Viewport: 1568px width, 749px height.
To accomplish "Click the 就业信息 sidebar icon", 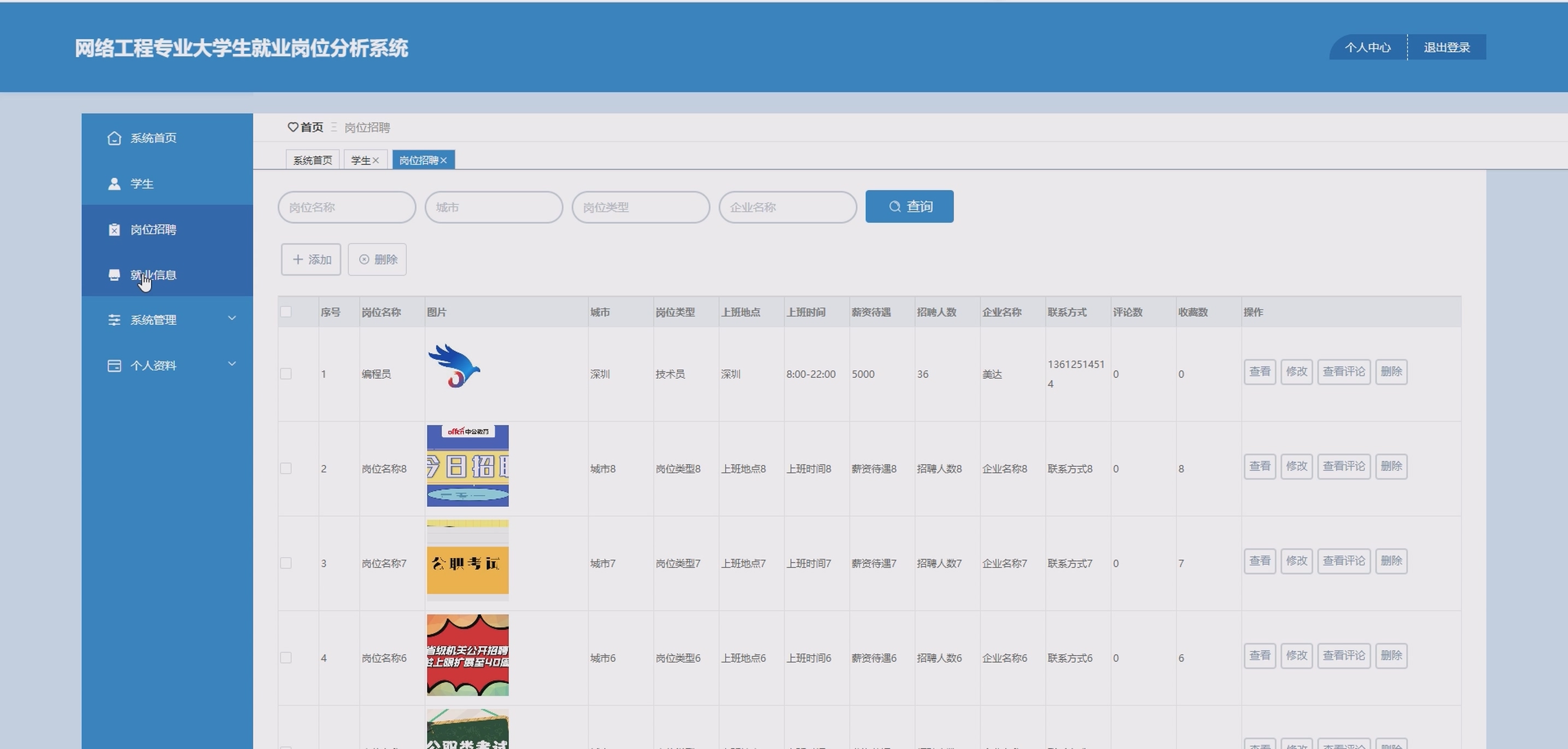I will (x=114, y=275).
